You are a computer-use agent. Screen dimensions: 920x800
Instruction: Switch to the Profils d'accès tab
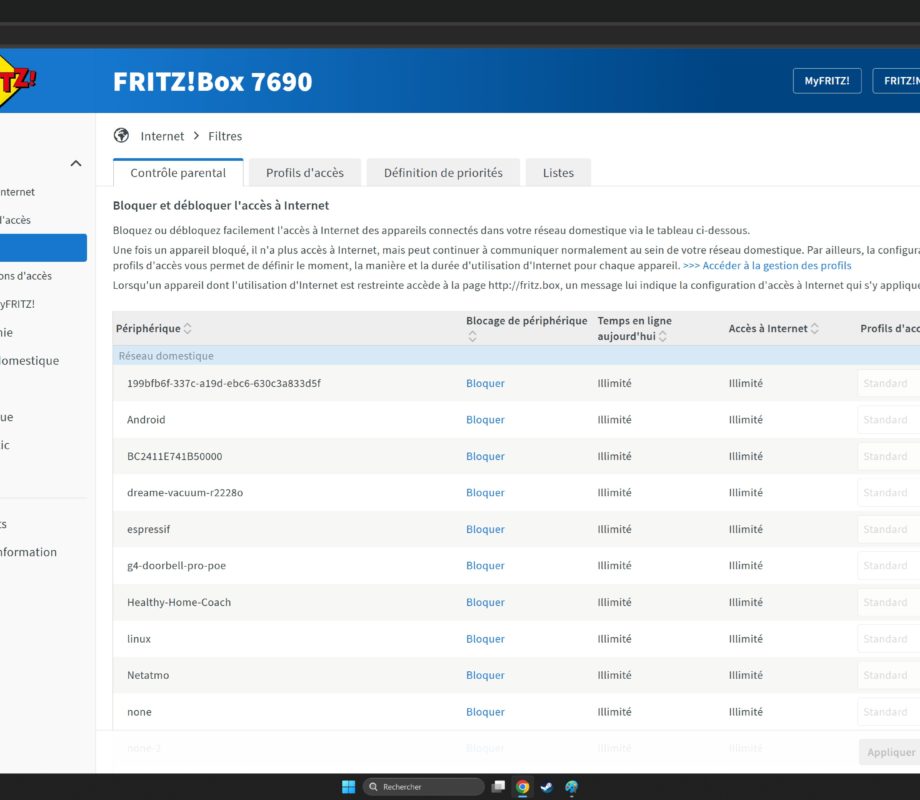click(305, 173)
